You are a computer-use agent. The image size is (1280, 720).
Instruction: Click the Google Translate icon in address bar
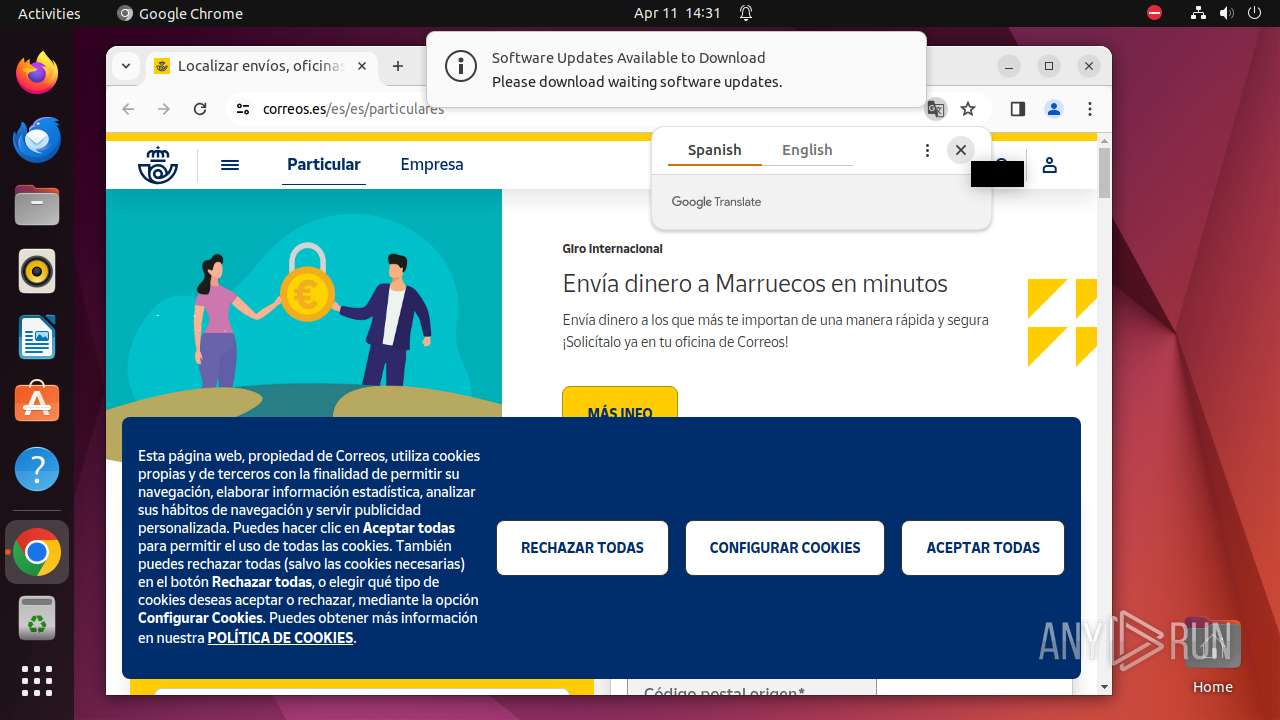[936, 109]
